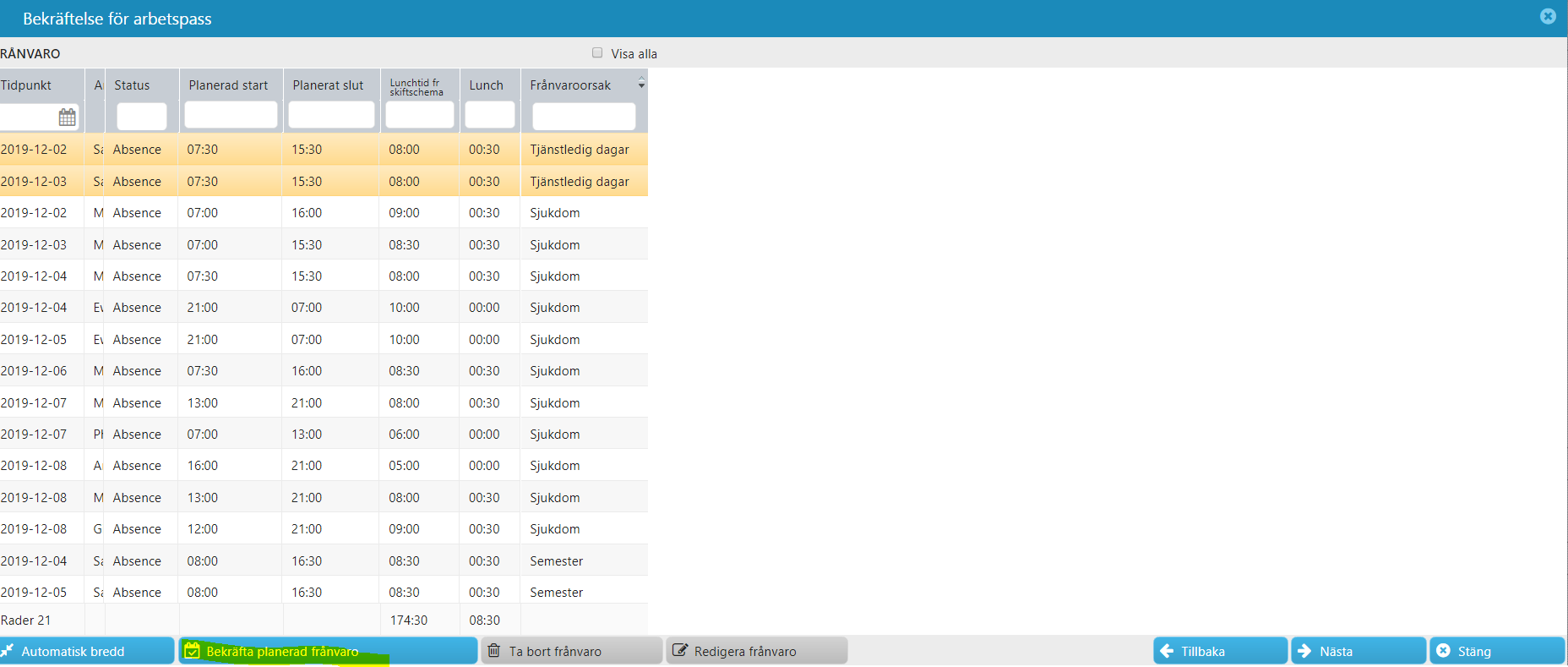This screenshot has width=1568, height=667.
Task: Focus the Frånvaroorsak filter field
Action: pyautogui.click(x=584, y=116)
